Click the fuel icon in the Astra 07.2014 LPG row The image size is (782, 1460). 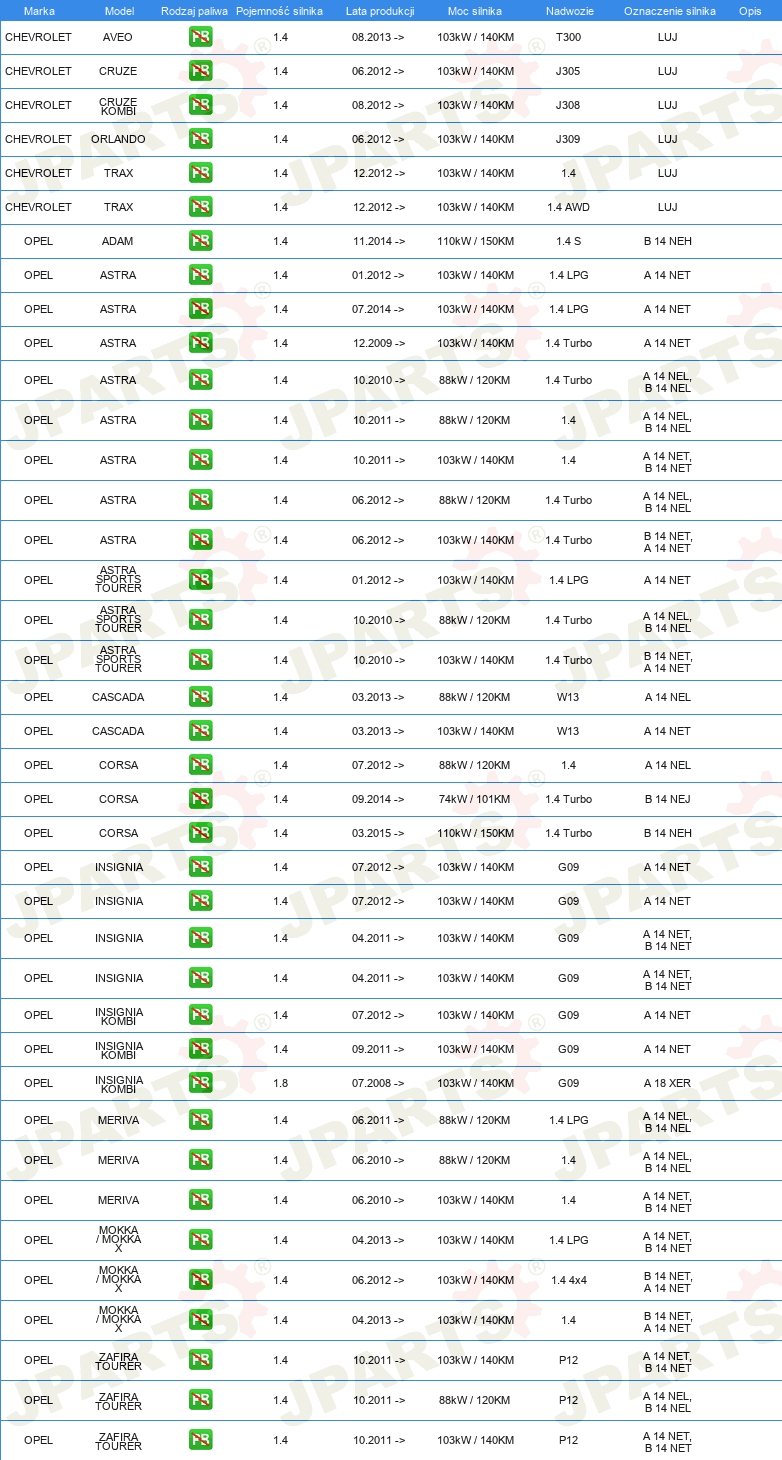tap(200, 310)
